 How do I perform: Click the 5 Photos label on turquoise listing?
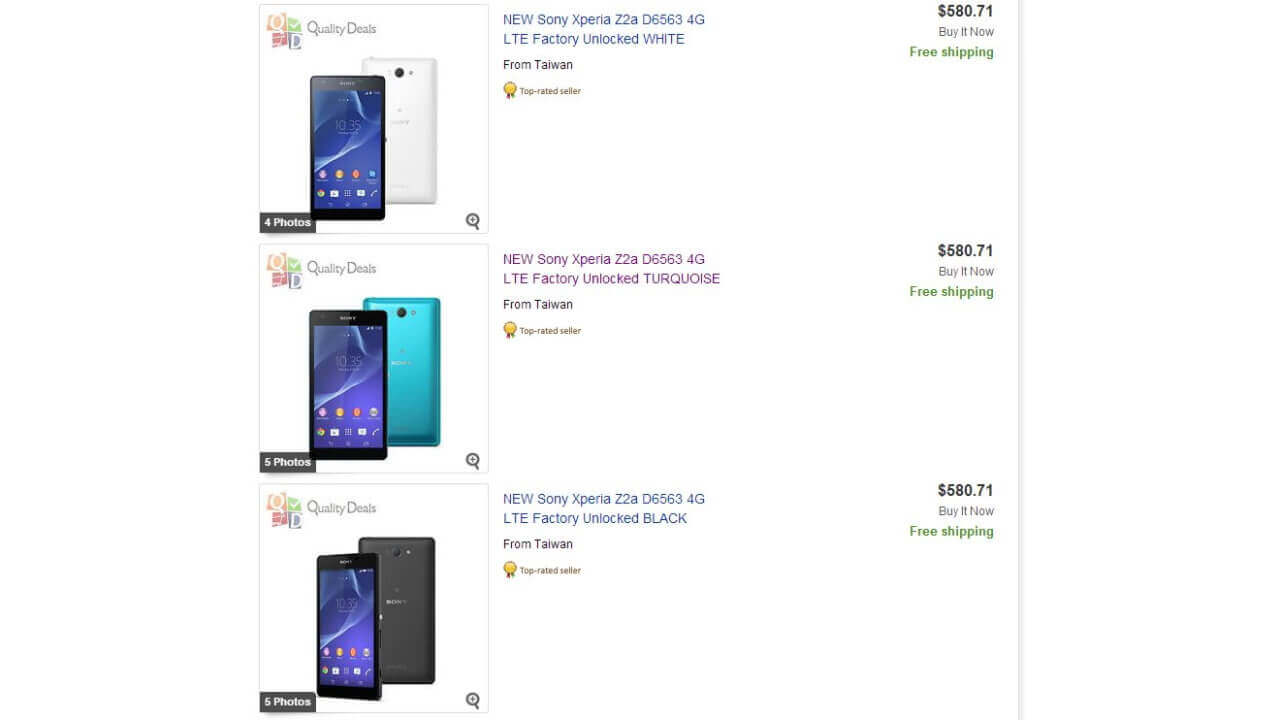(287, 462)
